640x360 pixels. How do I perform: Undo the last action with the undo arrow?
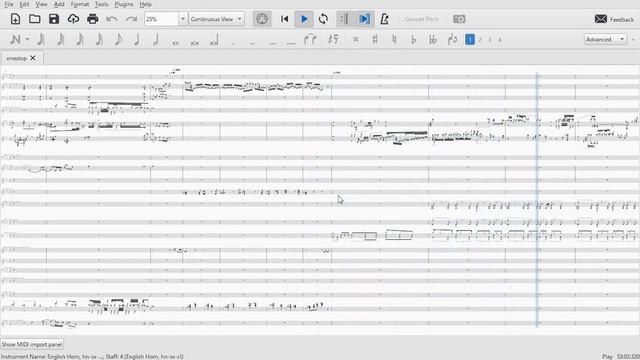click(112, 19)
